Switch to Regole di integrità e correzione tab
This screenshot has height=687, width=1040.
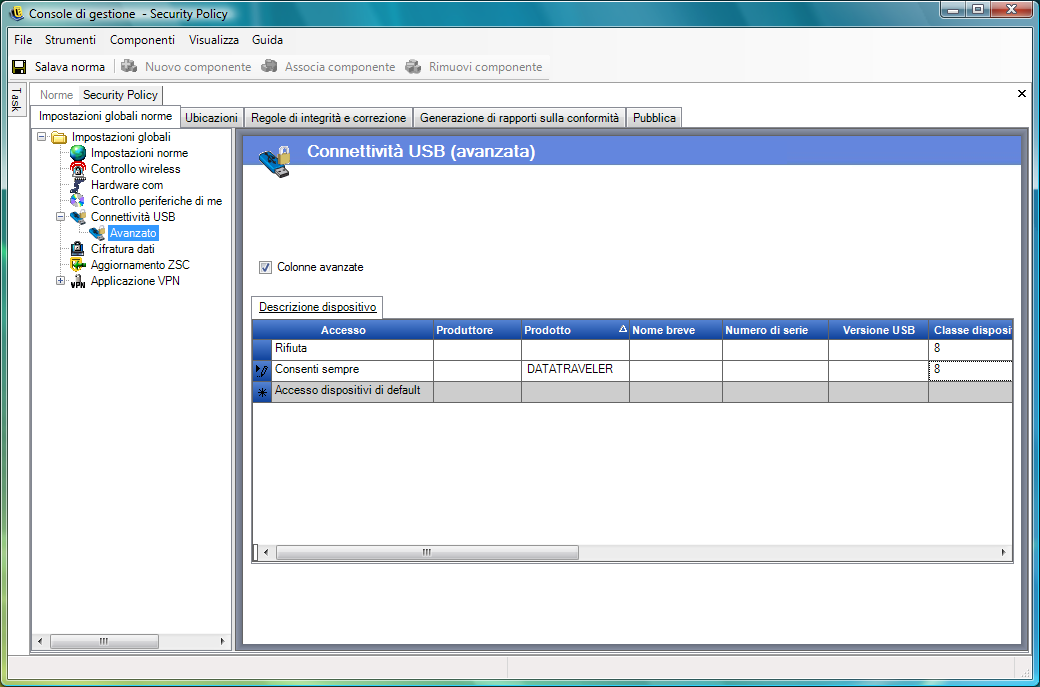pyautogui.click(x=328, y=117)
